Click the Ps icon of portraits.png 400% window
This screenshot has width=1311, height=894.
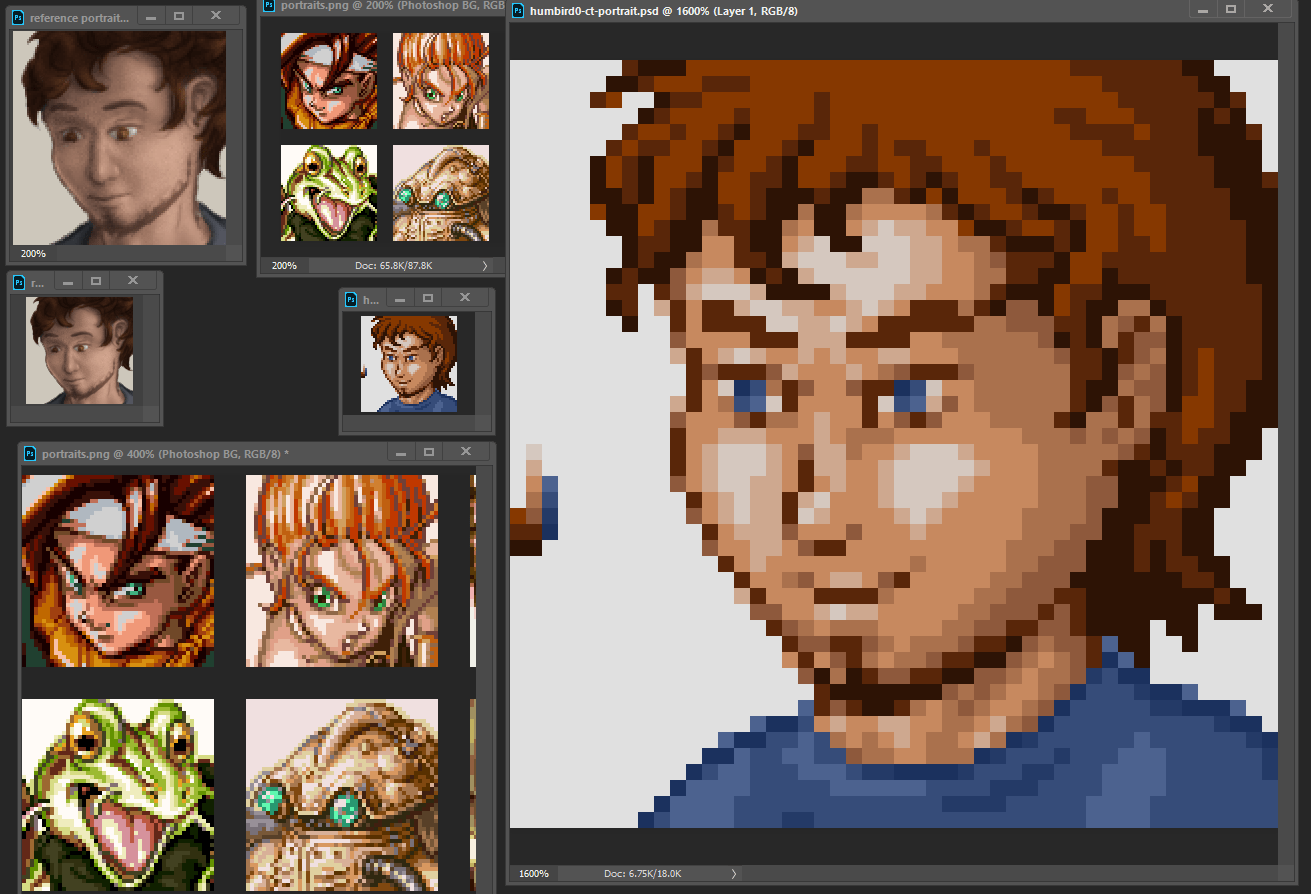pos(30,454)
